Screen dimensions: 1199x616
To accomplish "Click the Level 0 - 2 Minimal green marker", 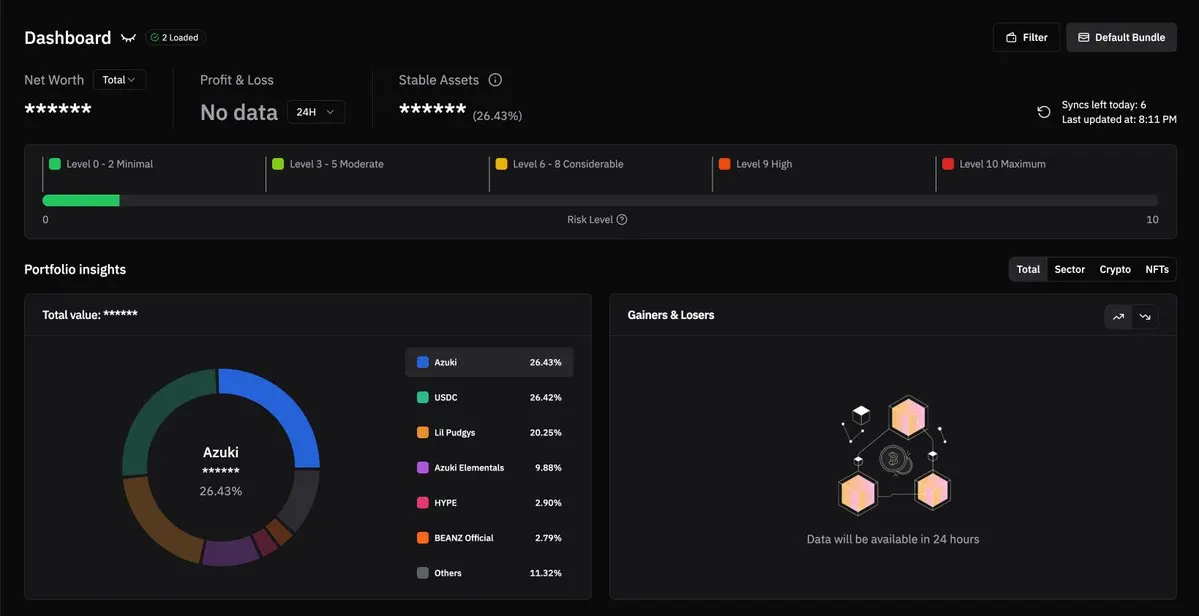I will [x=54, y=164].
